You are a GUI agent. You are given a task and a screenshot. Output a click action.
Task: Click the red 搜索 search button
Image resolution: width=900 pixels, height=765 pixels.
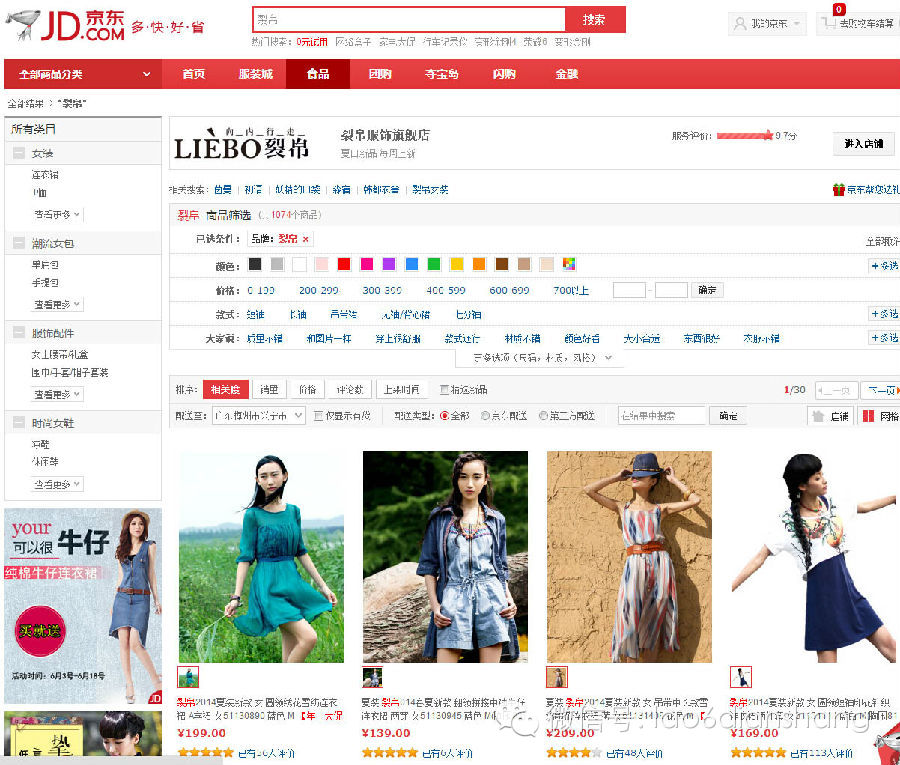(595, 20)
